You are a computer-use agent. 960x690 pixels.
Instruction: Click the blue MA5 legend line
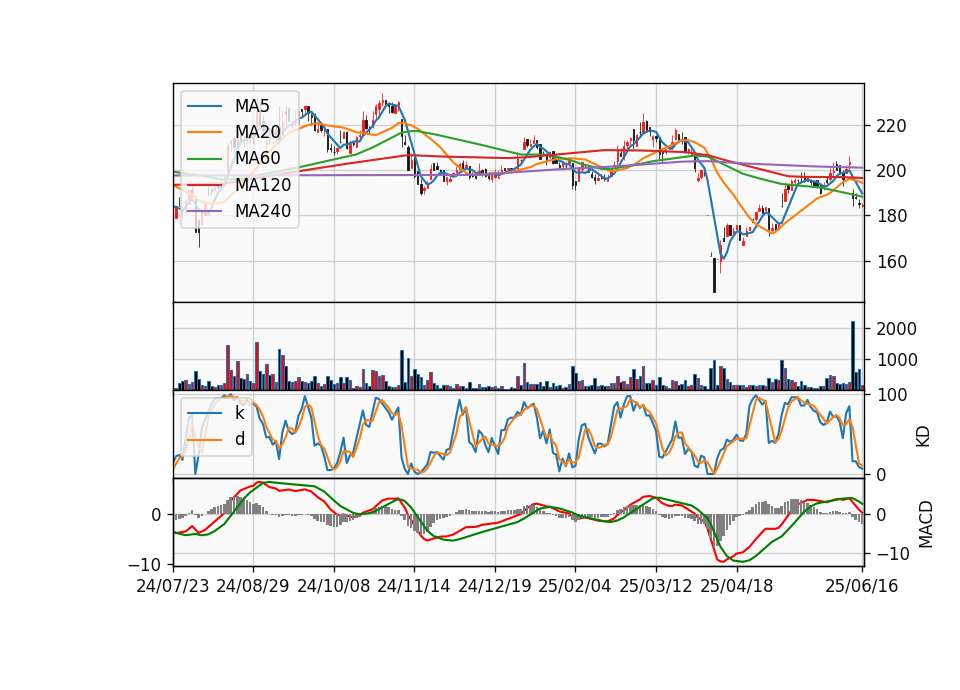click(204, 107)
